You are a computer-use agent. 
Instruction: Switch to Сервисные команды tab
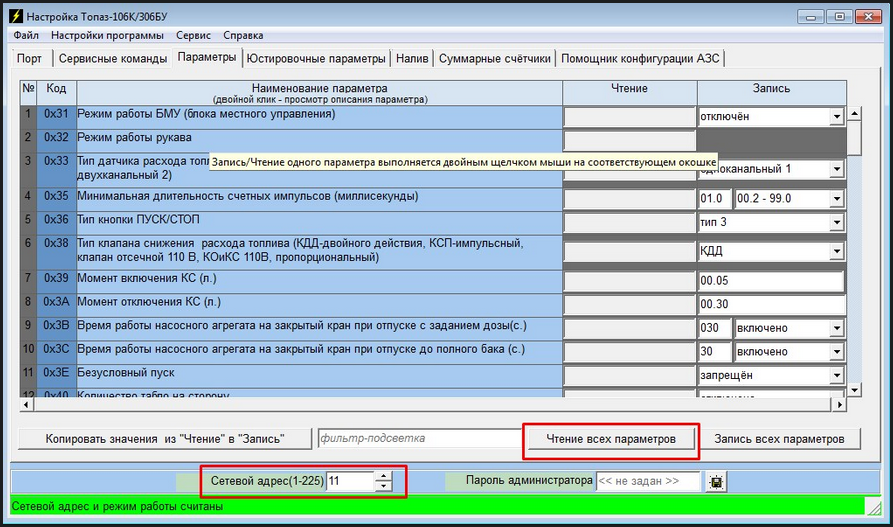tap(113, 59)
